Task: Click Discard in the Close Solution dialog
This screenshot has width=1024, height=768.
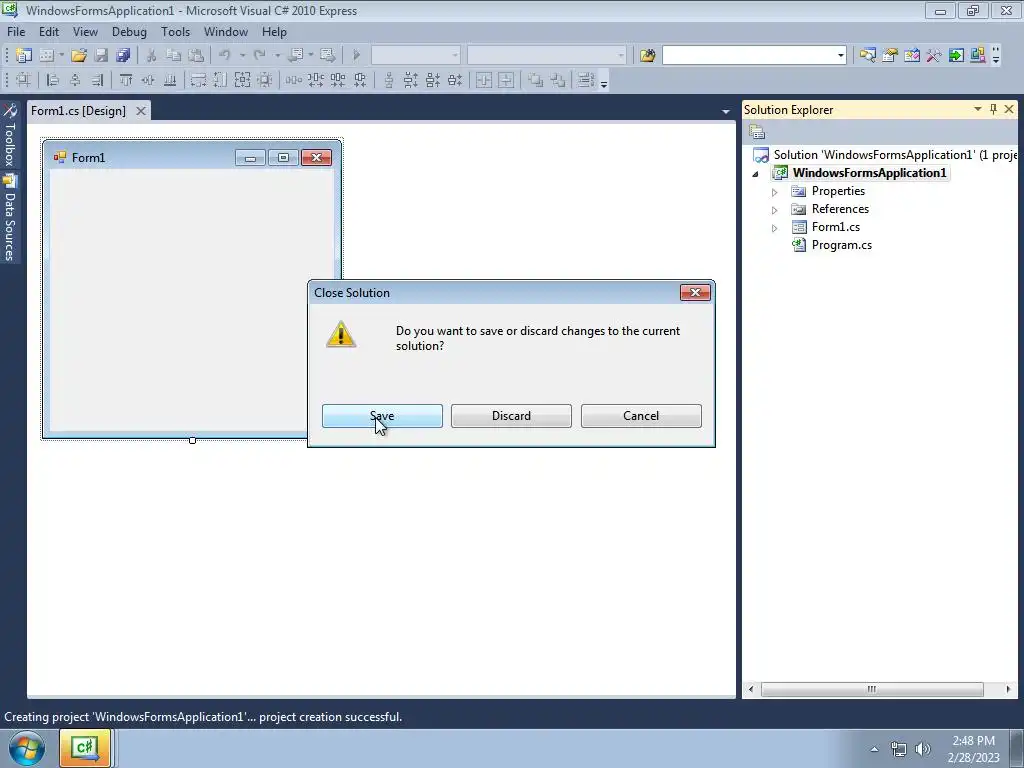Action: [511, 416]
